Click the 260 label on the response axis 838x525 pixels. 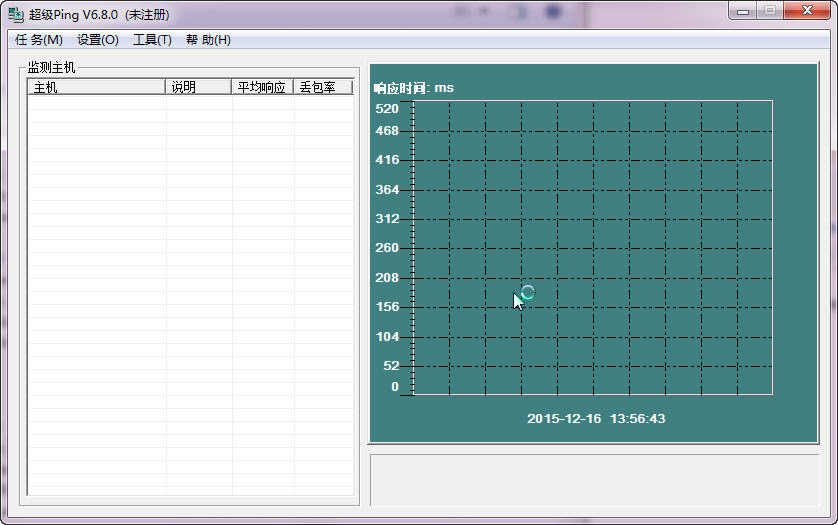tap(386, 248)
